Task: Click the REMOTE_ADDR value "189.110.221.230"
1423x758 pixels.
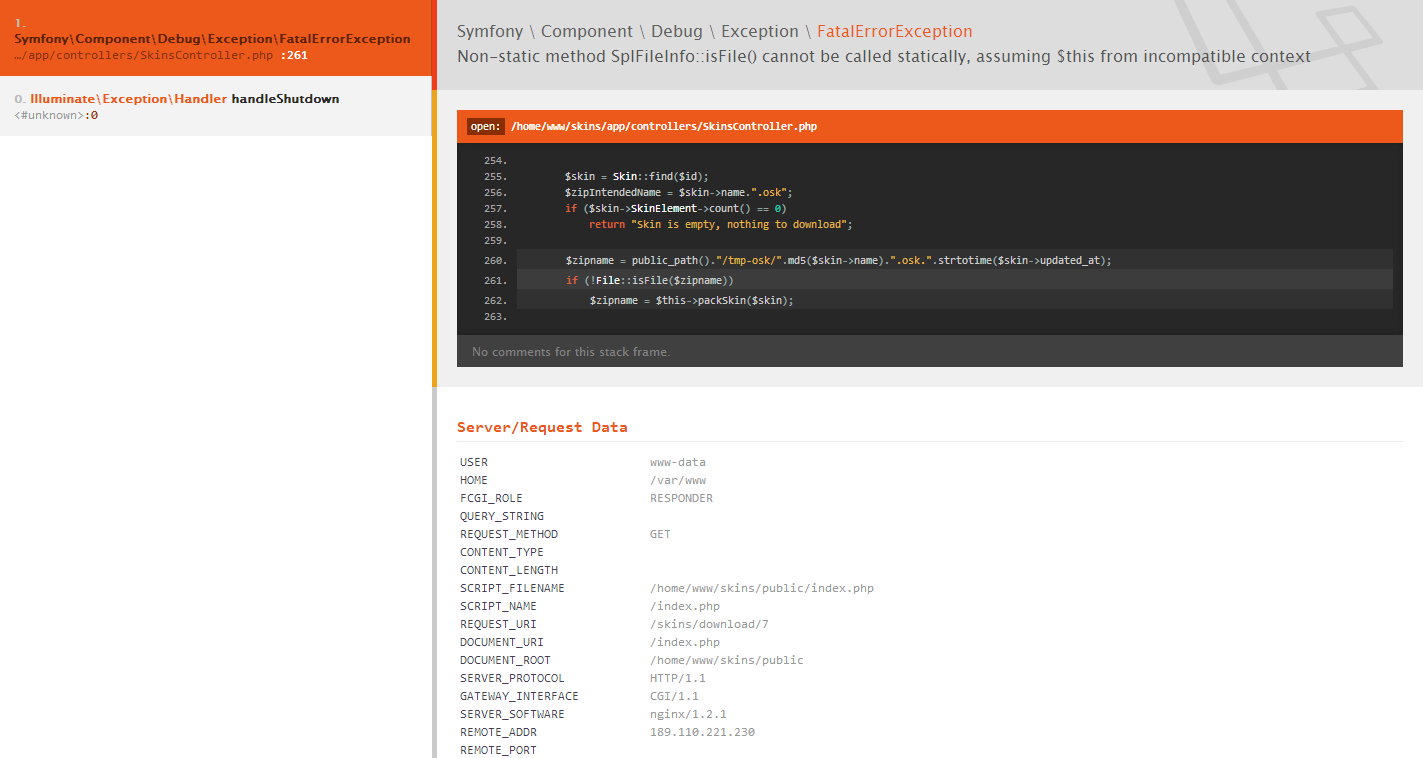Action: (x=702, y=732)
